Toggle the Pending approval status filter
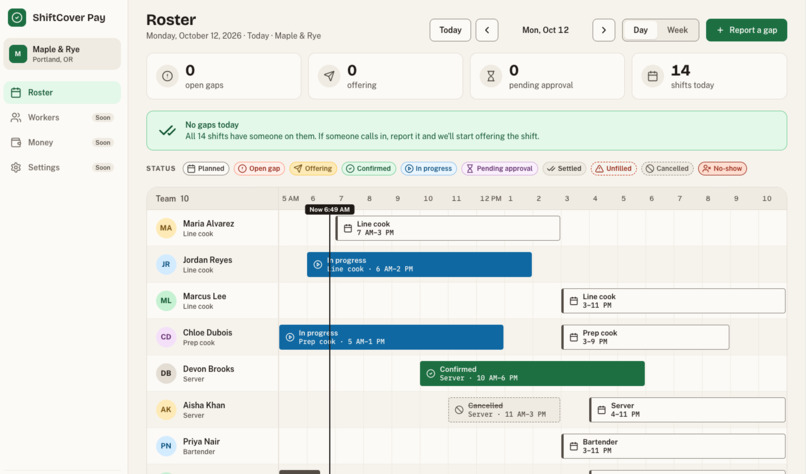 (500, 169)
